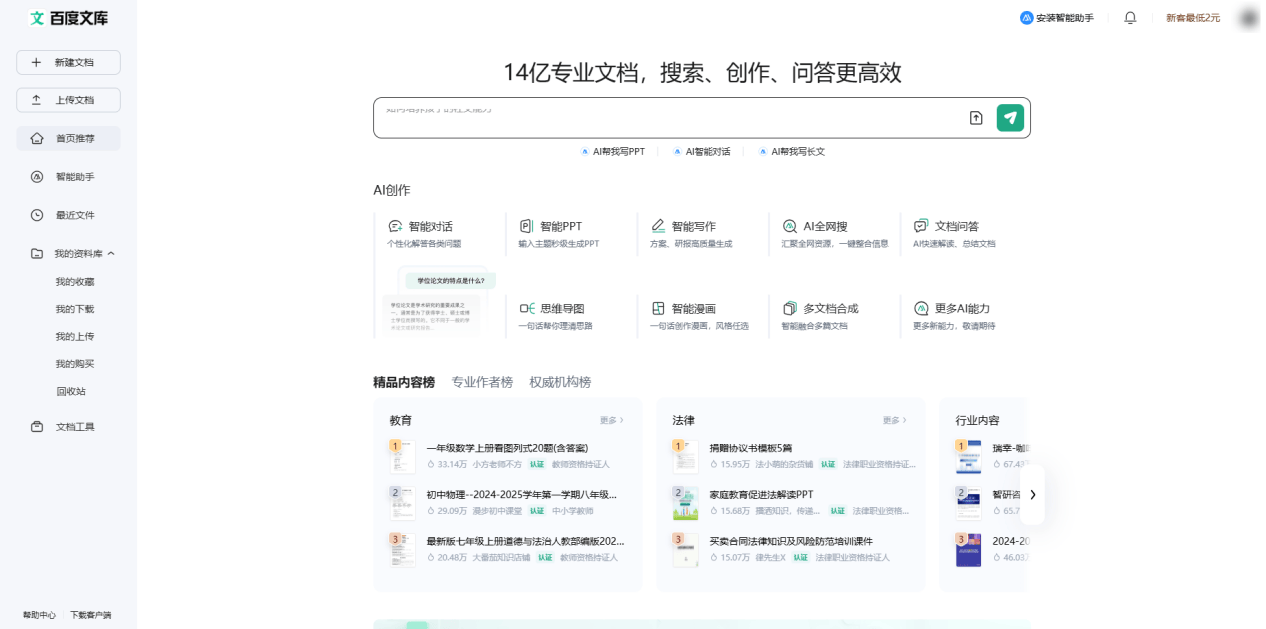Click the upload file icon in search box
Screen dimensions: 1266x629
pyautogui.click(x=976, y=118)
